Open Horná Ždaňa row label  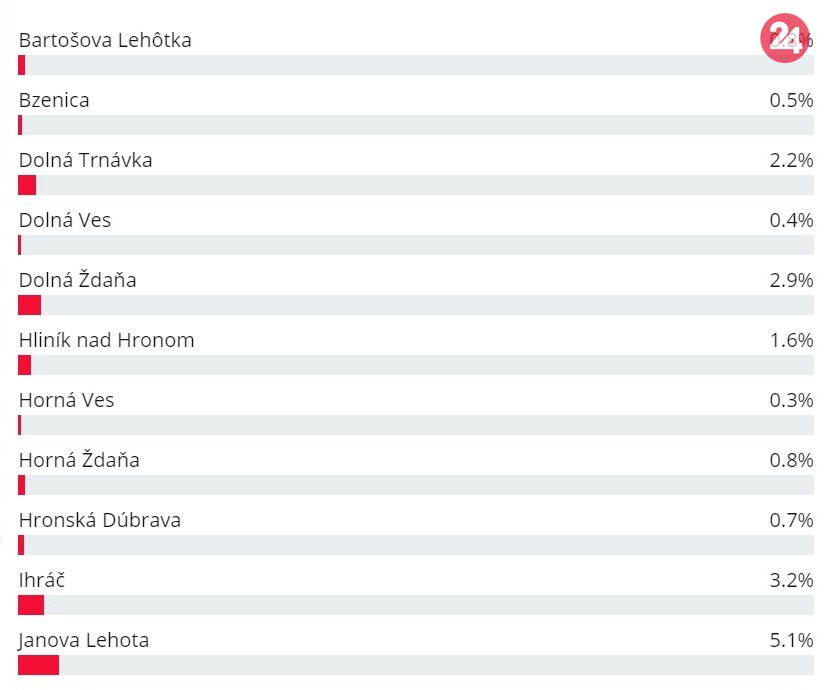coord(79,460)
